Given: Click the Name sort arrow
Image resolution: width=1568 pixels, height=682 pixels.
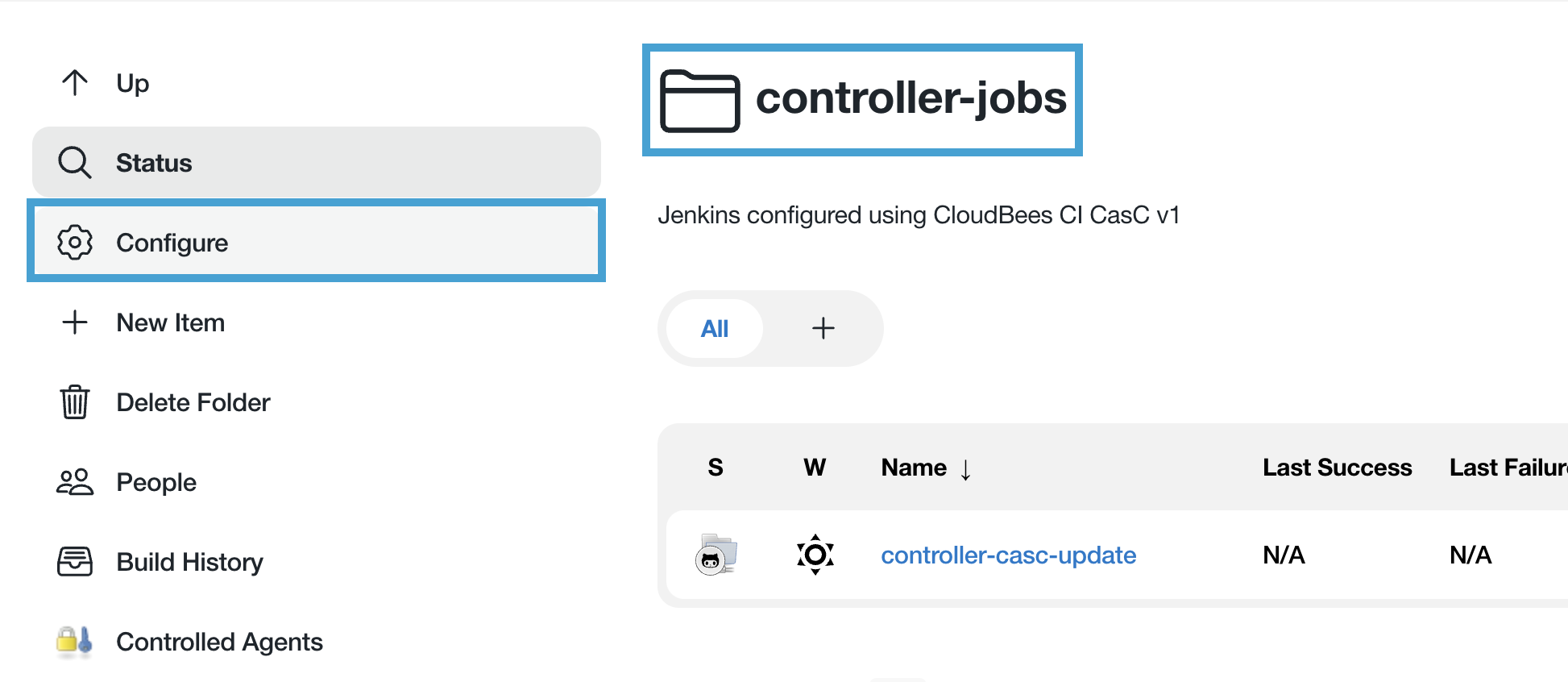Looking at the screenshot, I should (x=965, y=469).
